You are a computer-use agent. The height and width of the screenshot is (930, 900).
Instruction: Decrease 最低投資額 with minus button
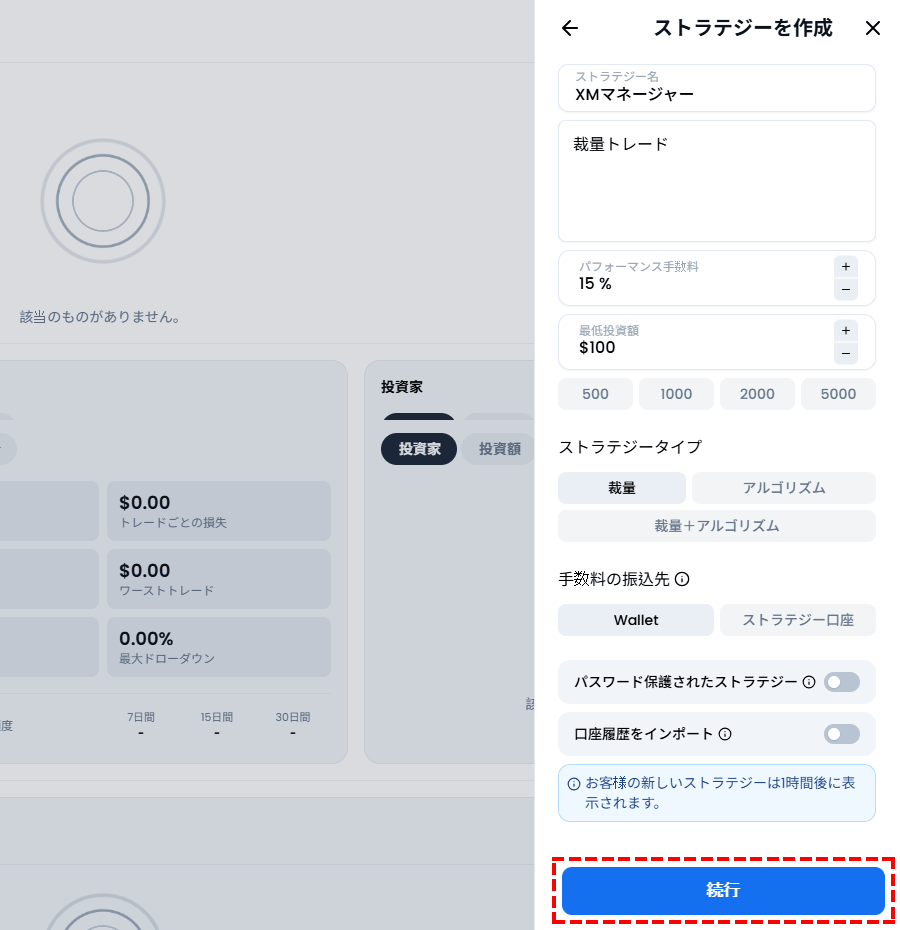845,353
